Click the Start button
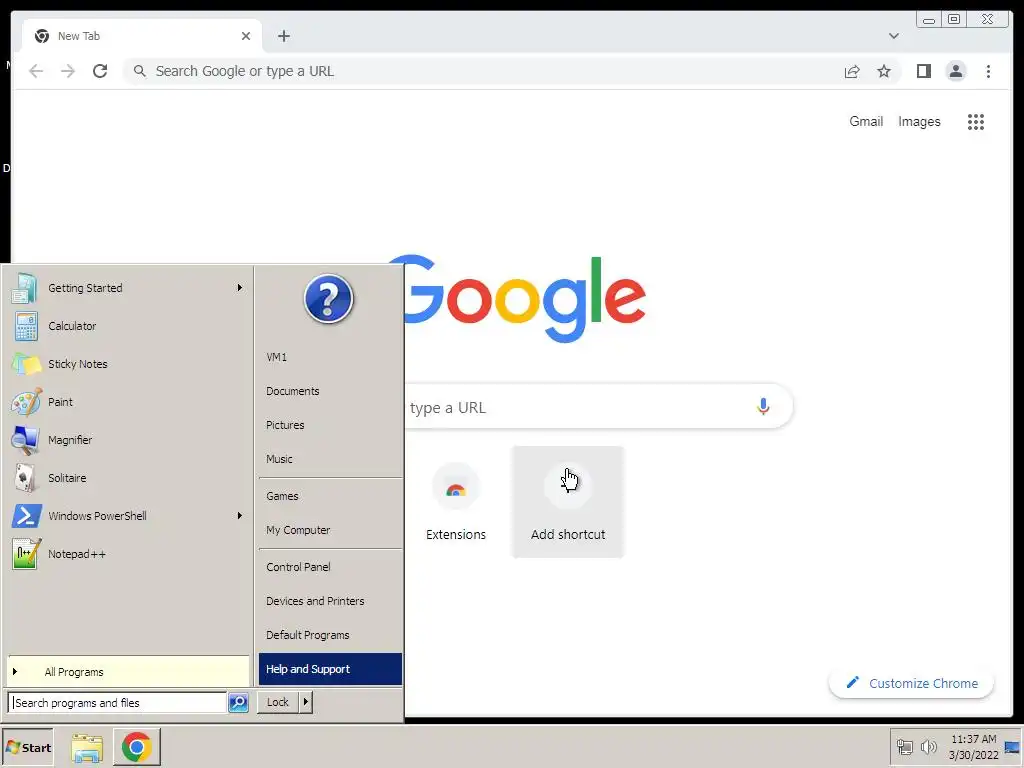The image size is (1024, 768). (x=27, y=748)
